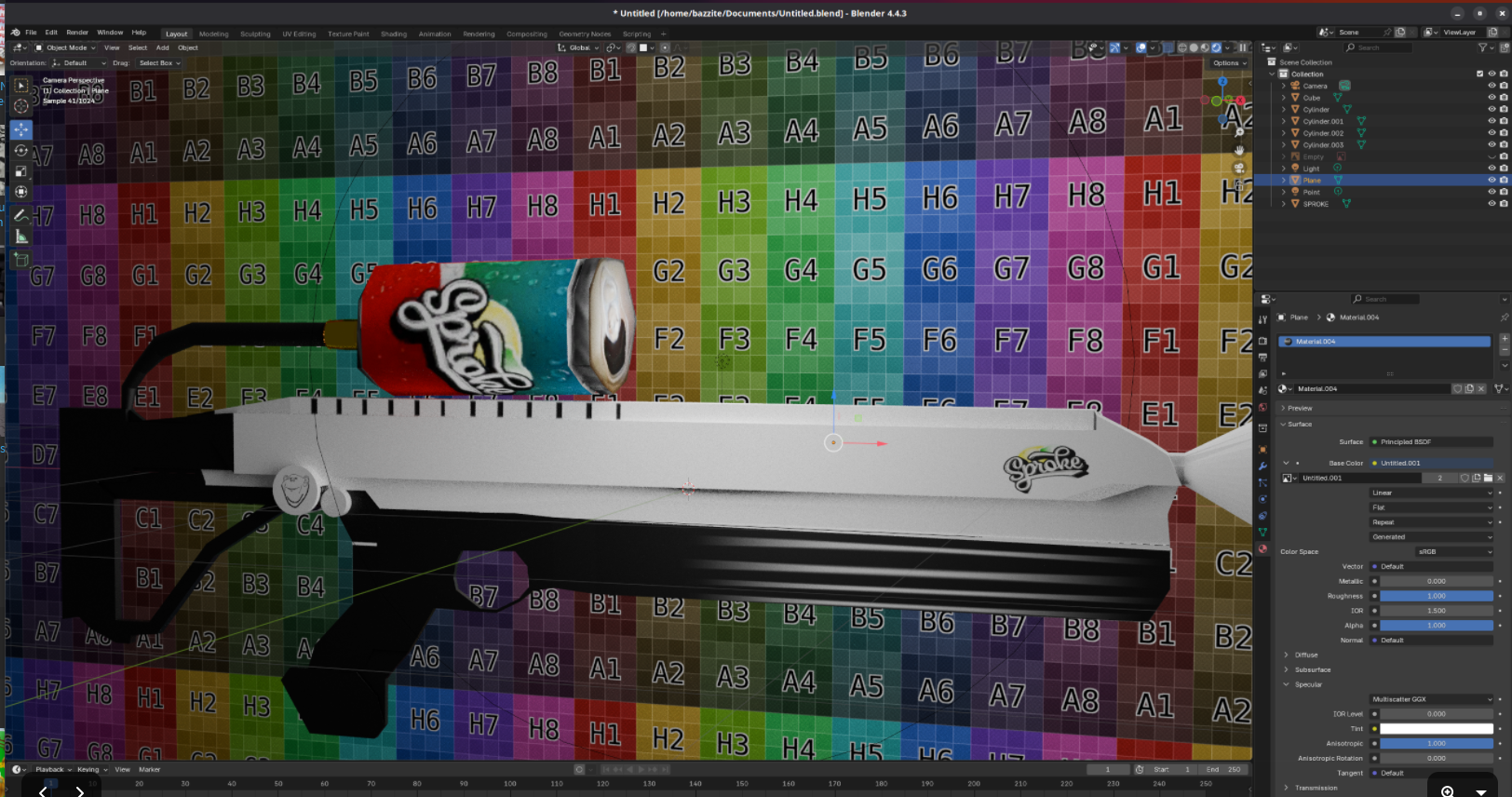This screenshot has height=797, width=1512.
Task: Click the Principled BSDF surface button
Action: (1431, 442)
